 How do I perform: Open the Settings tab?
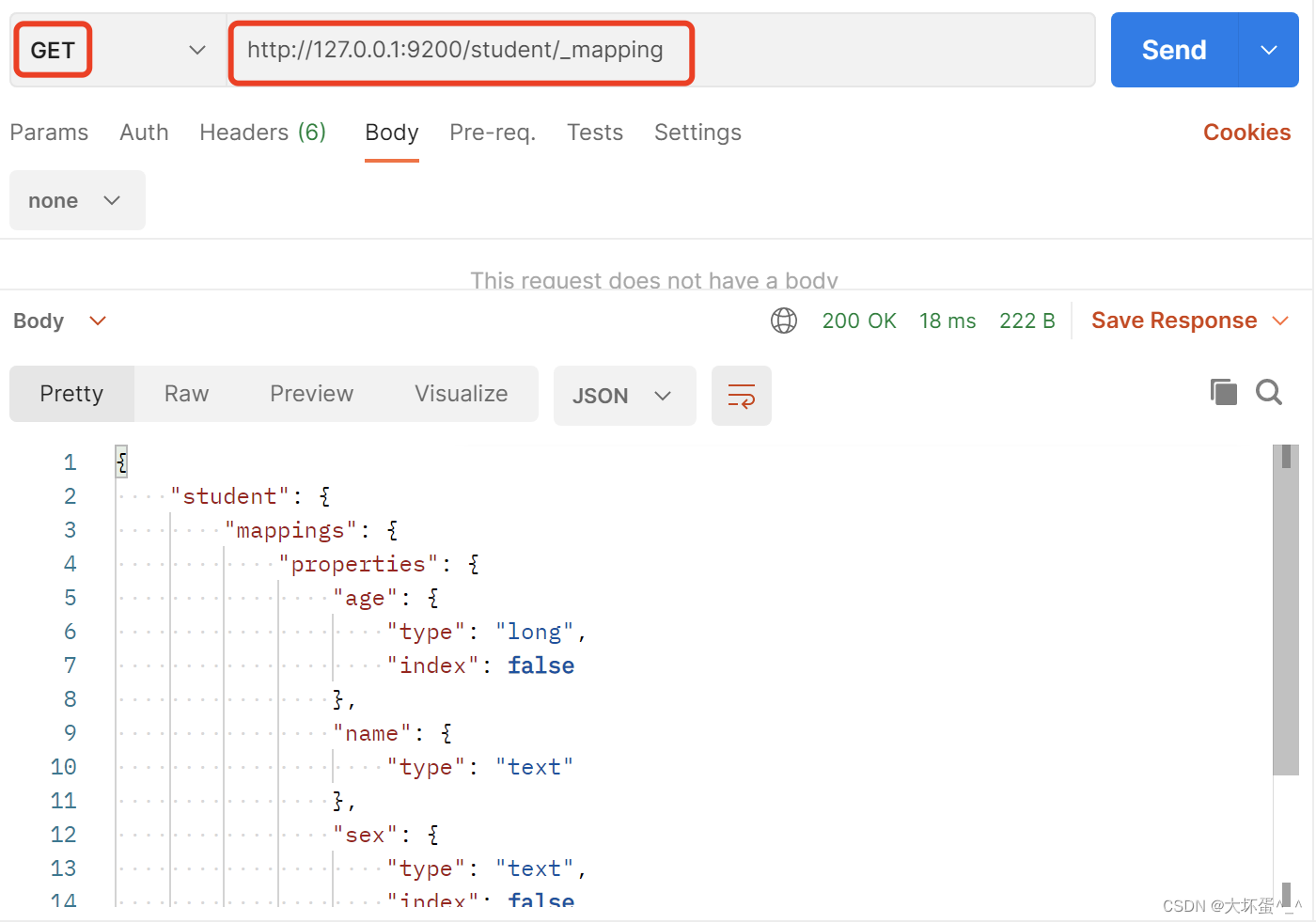pos(697,133)
